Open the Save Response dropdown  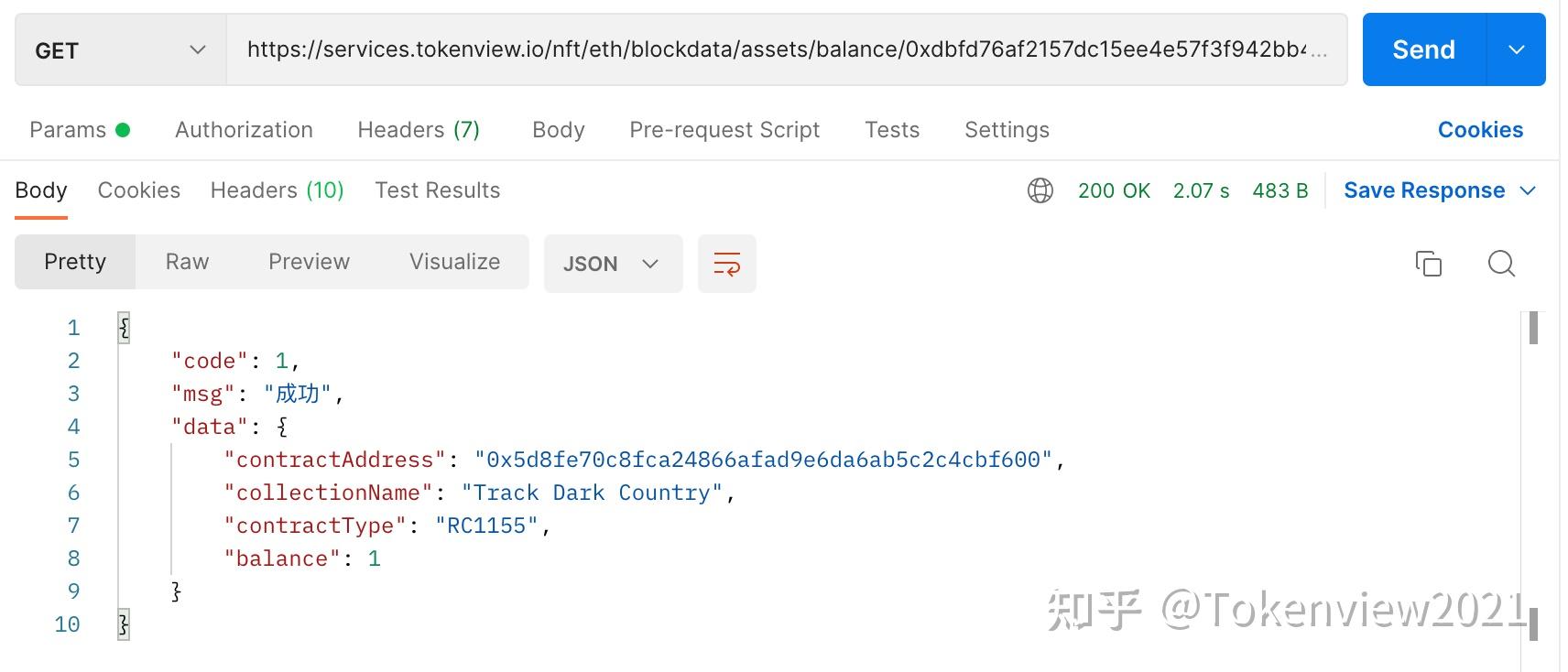[x=1528, y=190]
